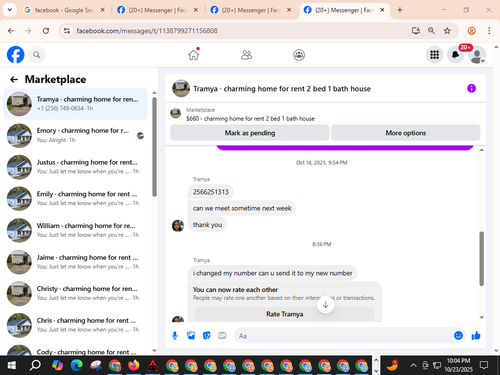Image resolution: width=500 pixels, height=375 pixels.
Task: Open the Windows Start menu
Action: tap(11, 366)
